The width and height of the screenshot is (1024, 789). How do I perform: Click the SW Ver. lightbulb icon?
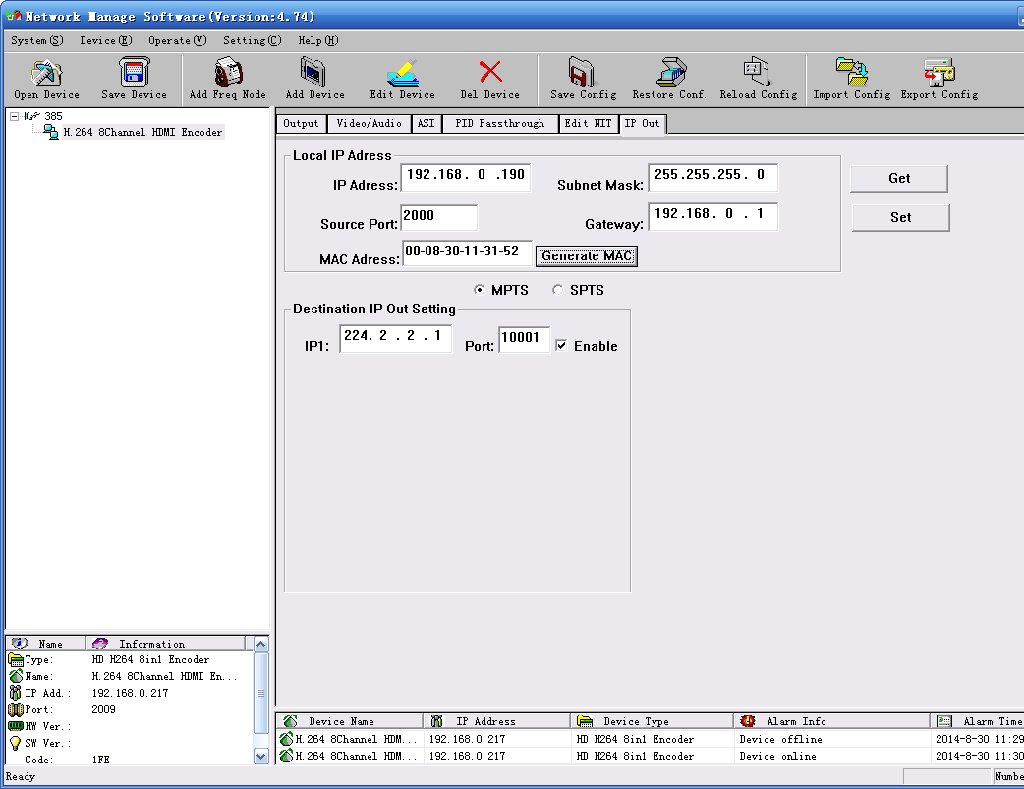[16, 743]
